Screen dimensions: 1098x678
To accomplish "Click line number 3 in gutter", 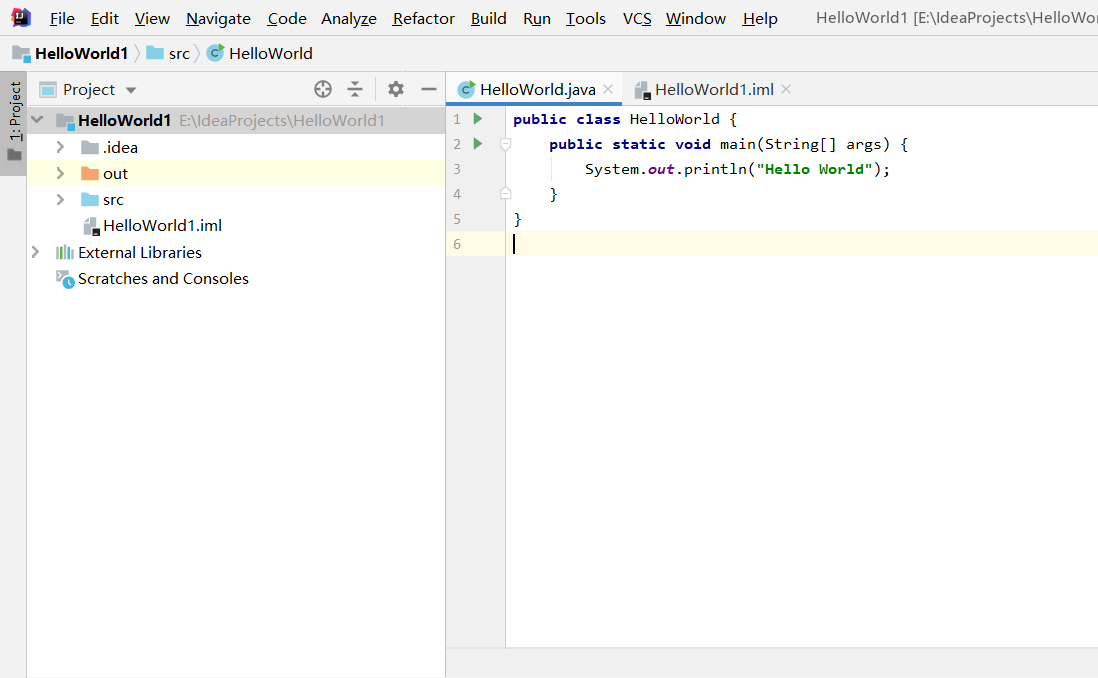I will coord(457,169).
